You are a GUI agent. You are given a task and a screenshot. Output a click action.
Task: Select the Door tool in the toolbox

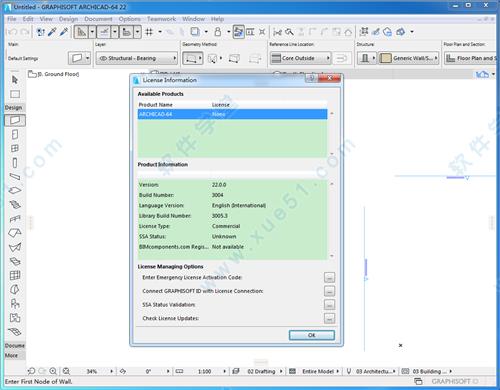[x=15, y=134]
